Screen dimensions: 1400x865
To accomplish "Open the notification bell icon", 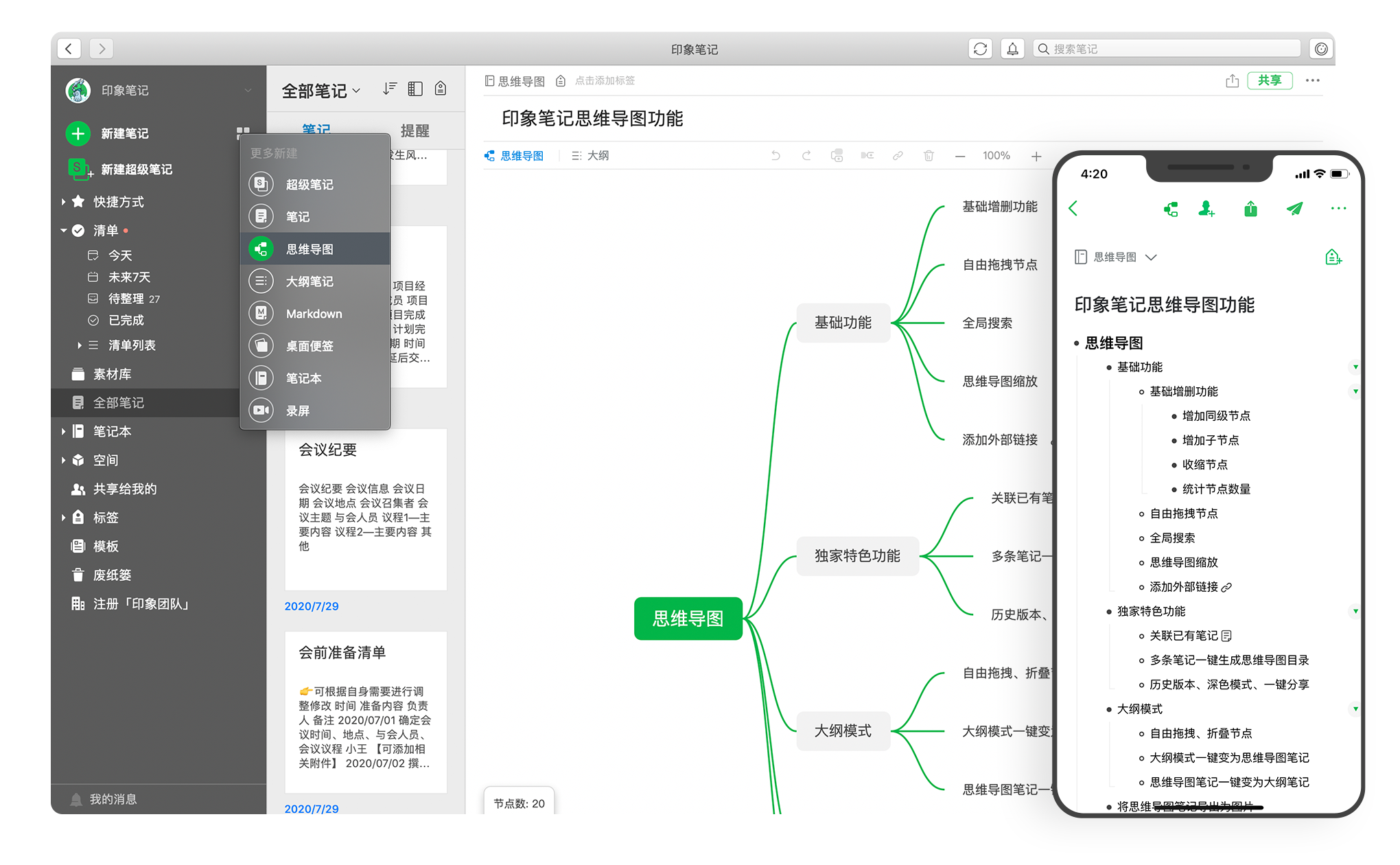I will click(1012, 49).
